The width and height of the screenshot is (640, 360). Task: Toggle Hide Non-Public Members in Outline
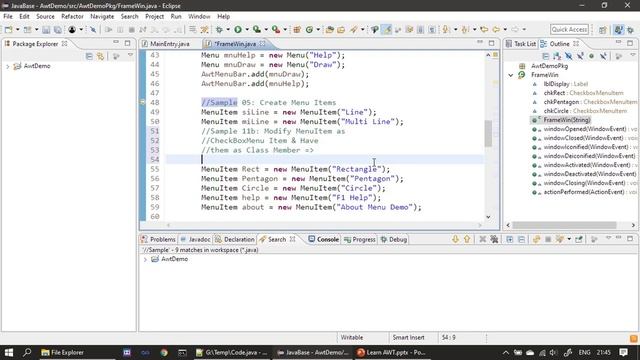[591, 56]
